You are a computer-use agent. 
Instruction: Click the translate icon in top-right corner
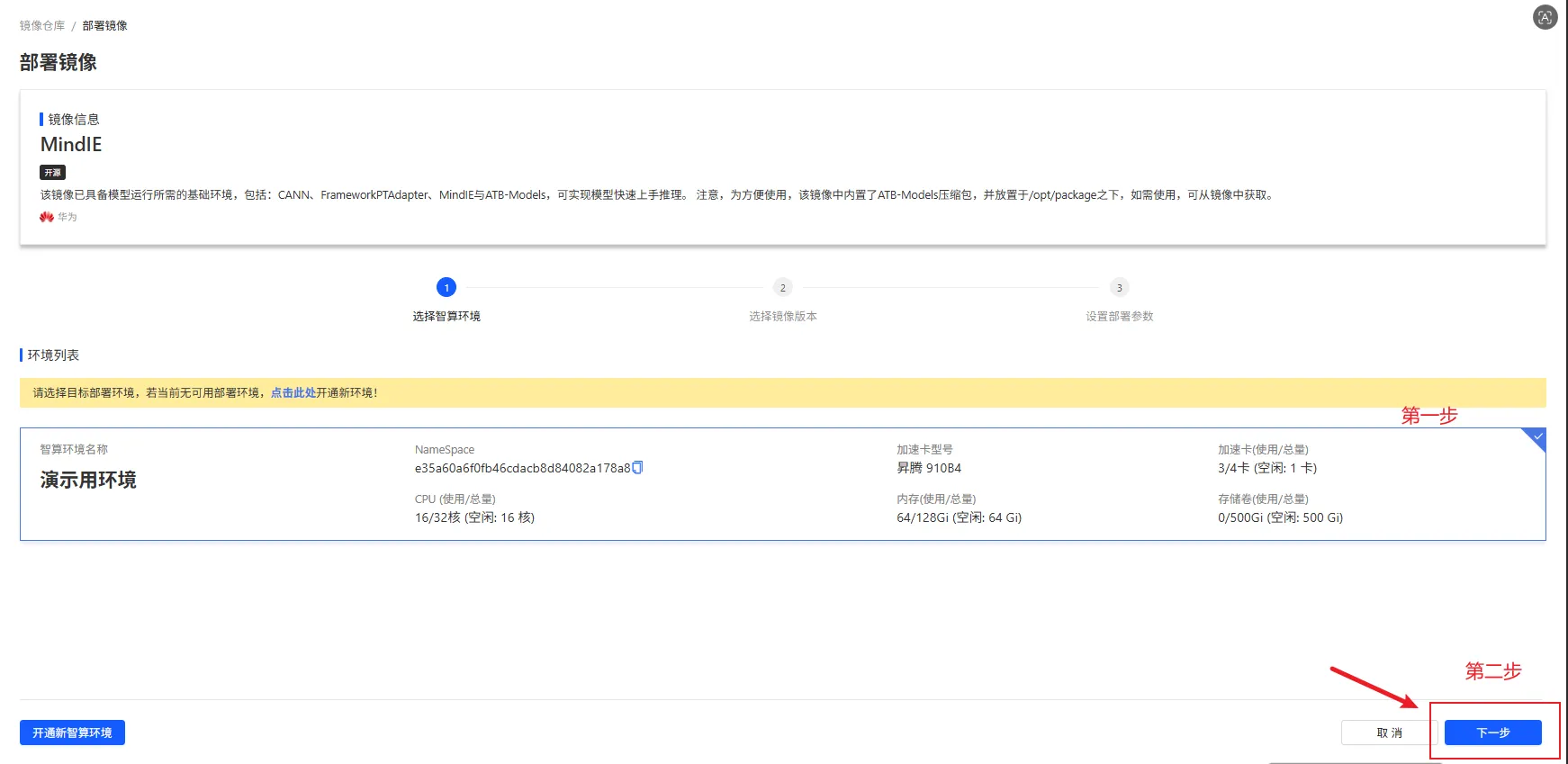[1545, 17]
